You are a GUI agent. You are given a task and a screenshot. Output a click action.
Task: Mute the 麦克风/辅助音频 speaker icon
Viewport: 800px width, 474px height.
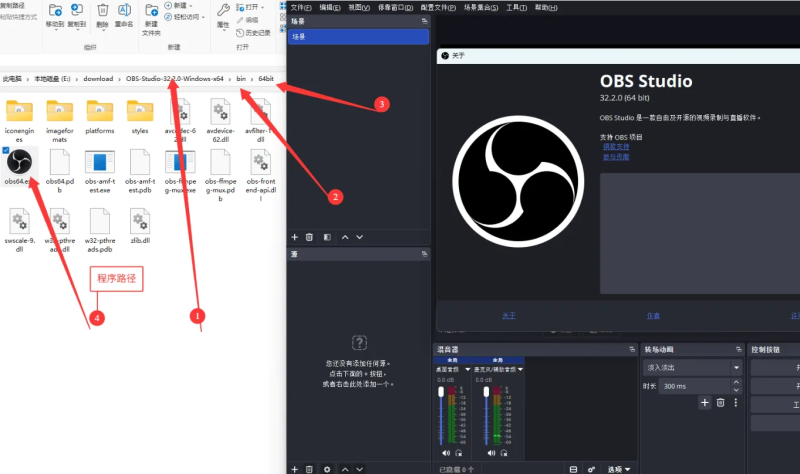tap(491, 453)
